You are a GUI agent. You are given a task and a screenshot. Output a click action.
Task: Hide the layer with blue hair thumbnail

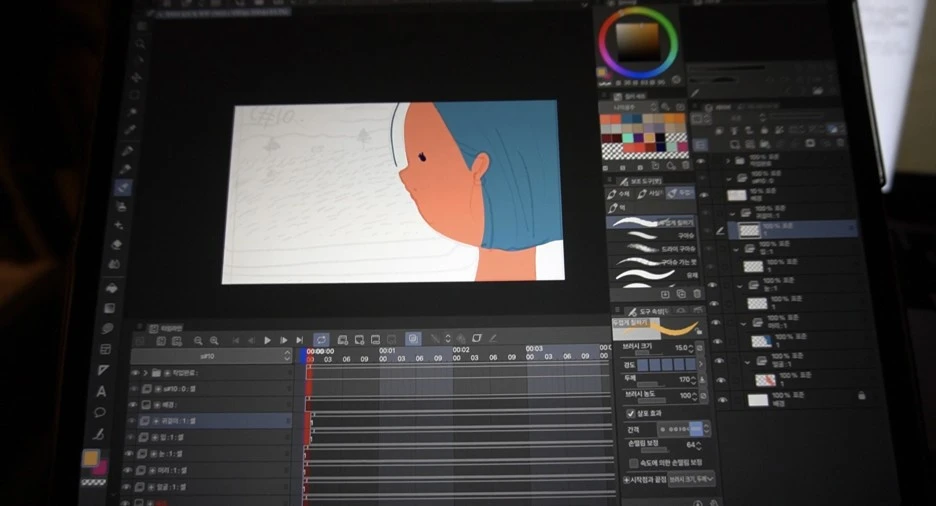(x=718, y=342)
